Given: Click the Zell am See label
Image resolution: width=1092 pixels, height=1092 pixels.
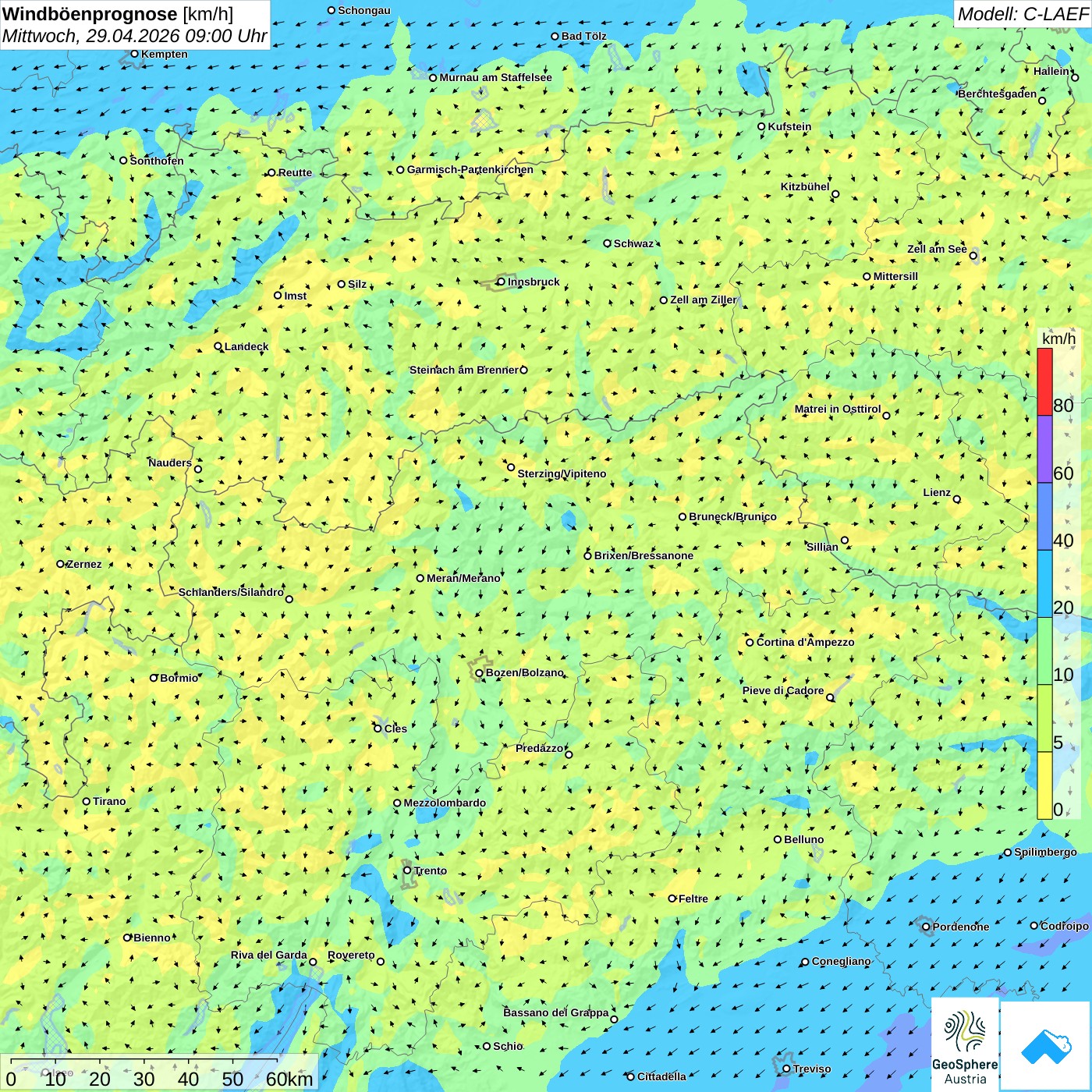Looking at the screenshot, I should tap(937, 249).
